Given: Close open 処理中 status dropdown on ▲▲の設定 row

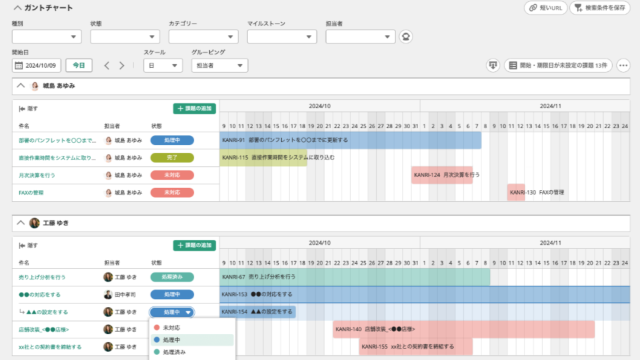Looking at the screenshot, I should pos(172,312).
